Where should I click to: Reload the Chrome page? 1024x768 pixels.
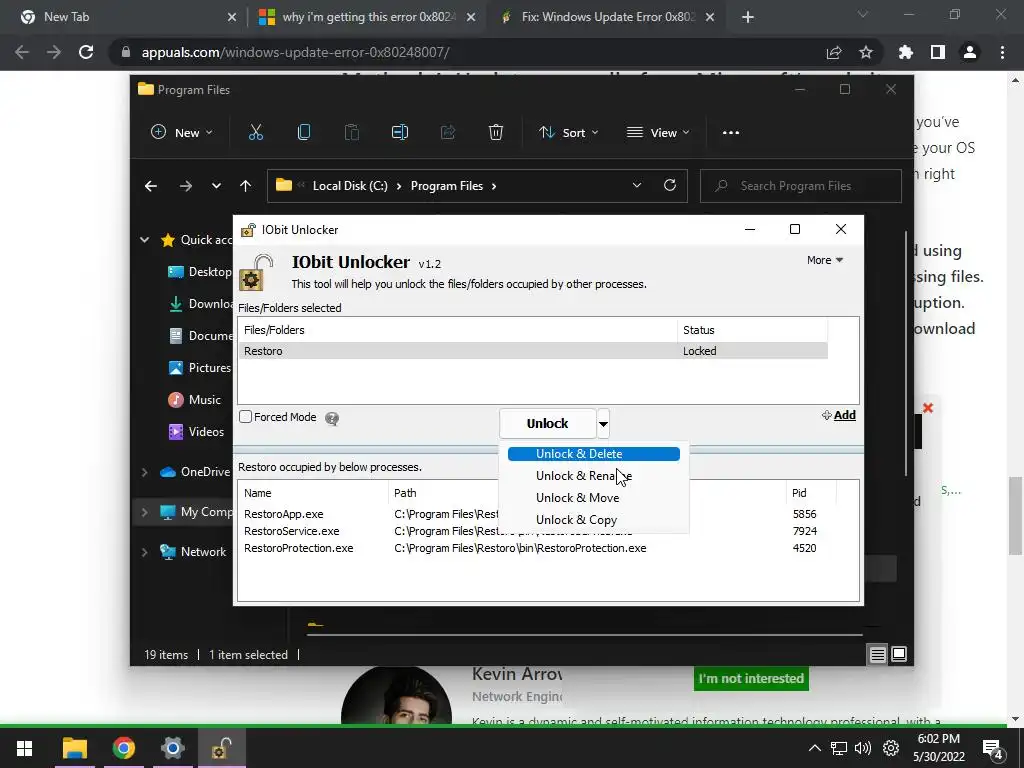[86, 52]
